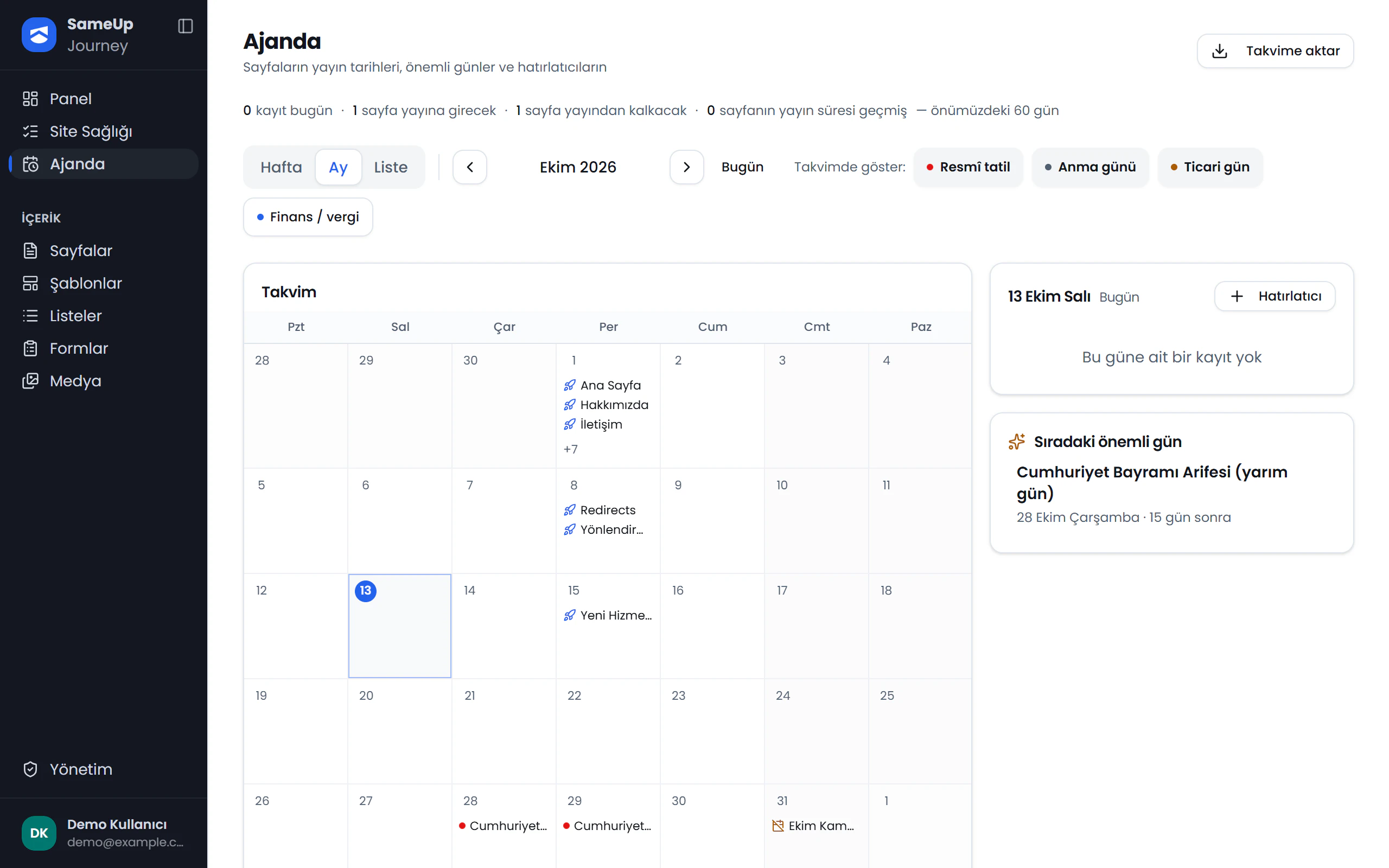
Task: Collapse sidebar using panel toggle icon
Action: (186, 27)
